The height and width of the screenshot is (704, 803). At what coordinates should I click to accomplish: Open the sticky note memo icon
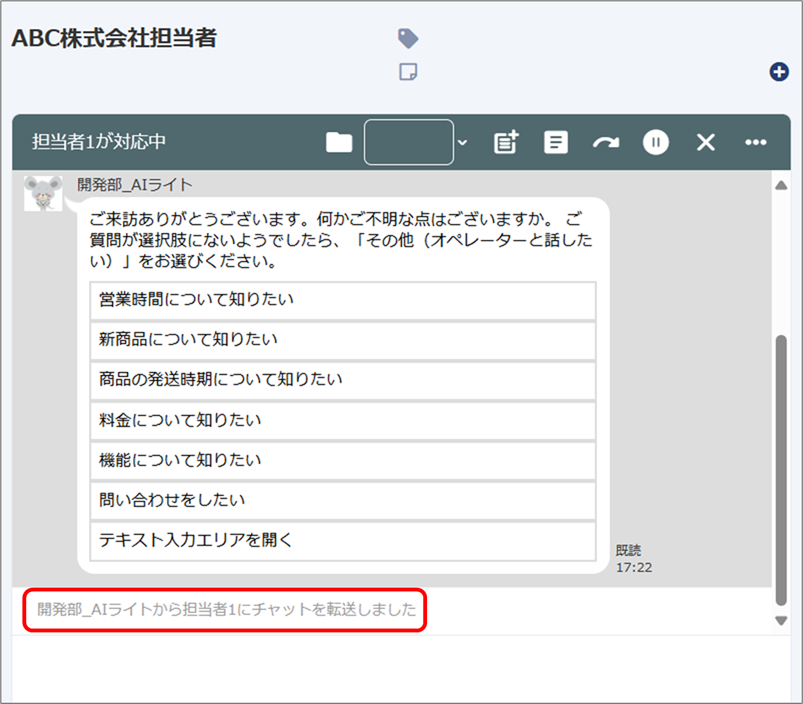coord(408,72)
